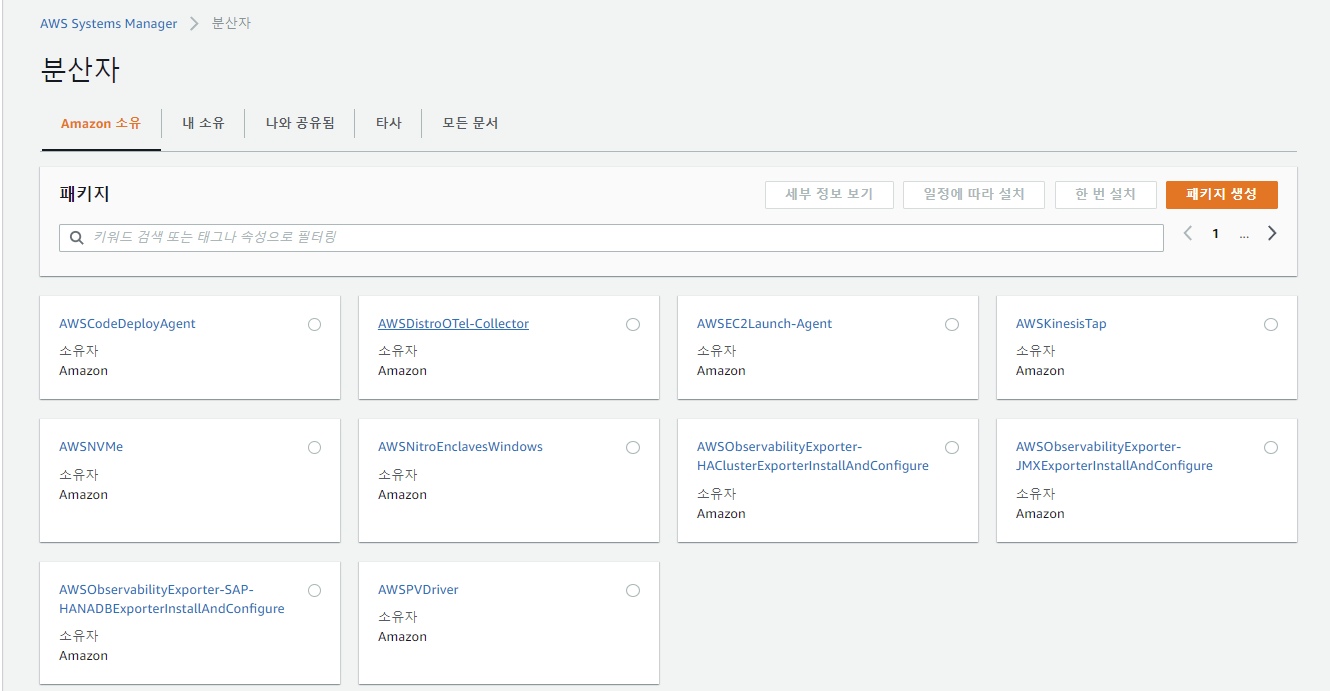Select AWSCodeDeployAgent radio button

tap(314, 324)
